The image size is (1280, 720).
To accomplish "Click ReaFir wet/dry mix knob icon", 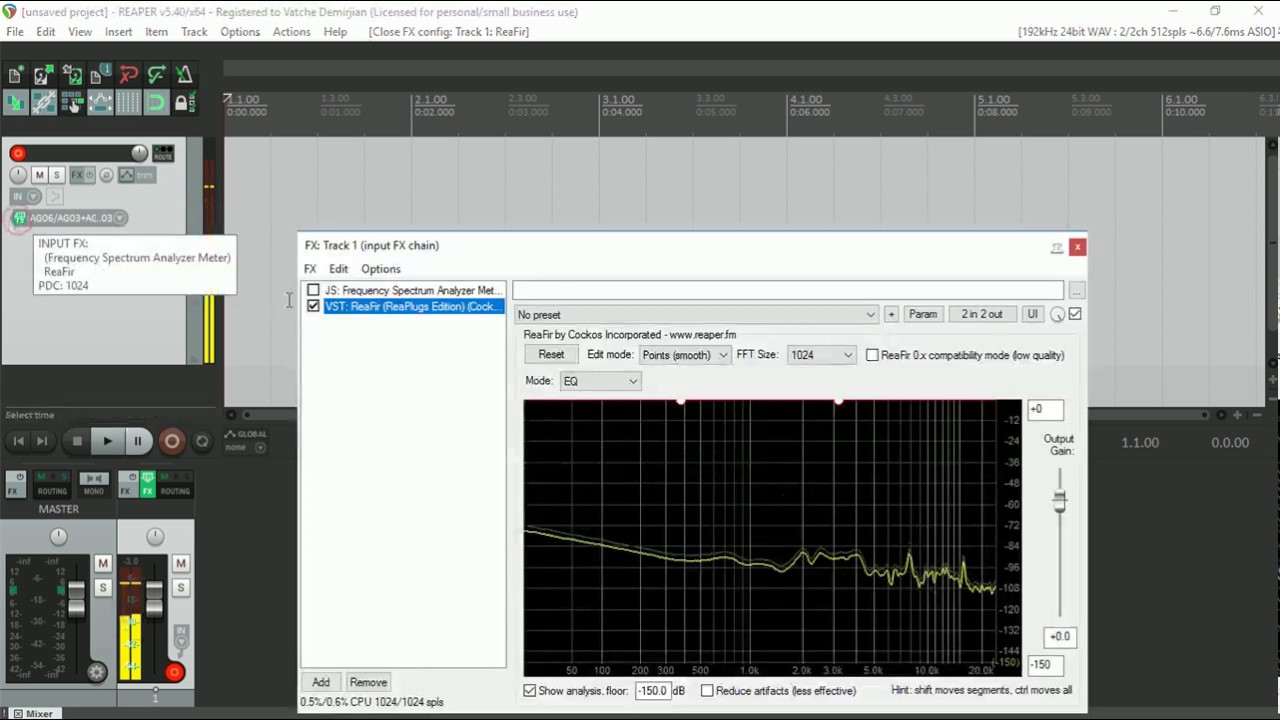I will pos(1057,314).
